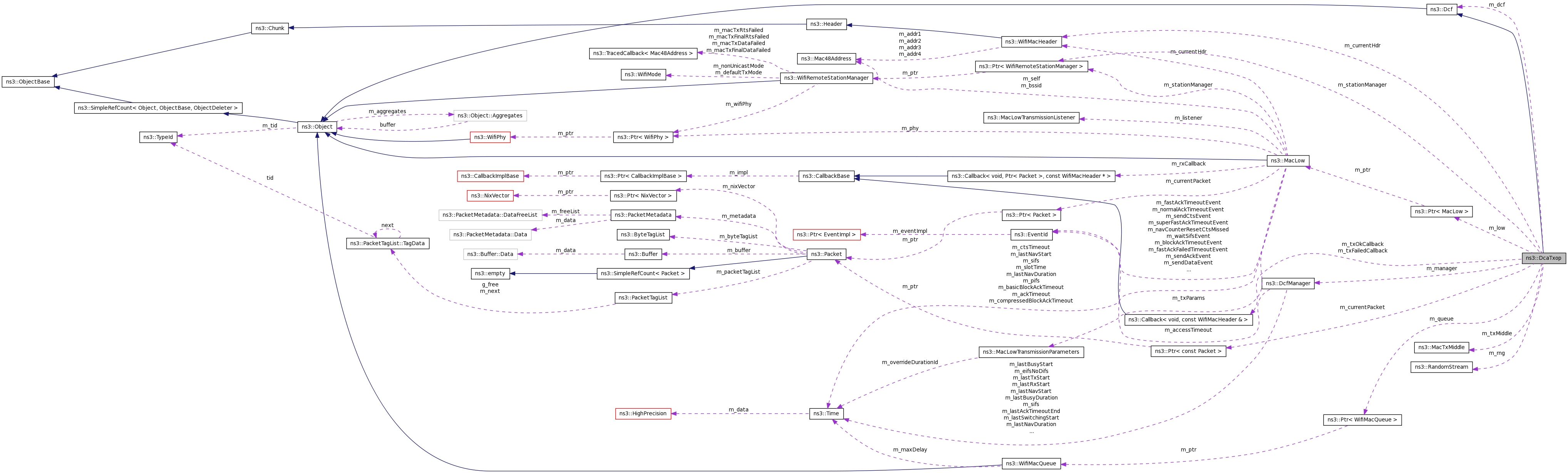
Task: Click the m_maxDelay edge label
Action: click(910, 450)
